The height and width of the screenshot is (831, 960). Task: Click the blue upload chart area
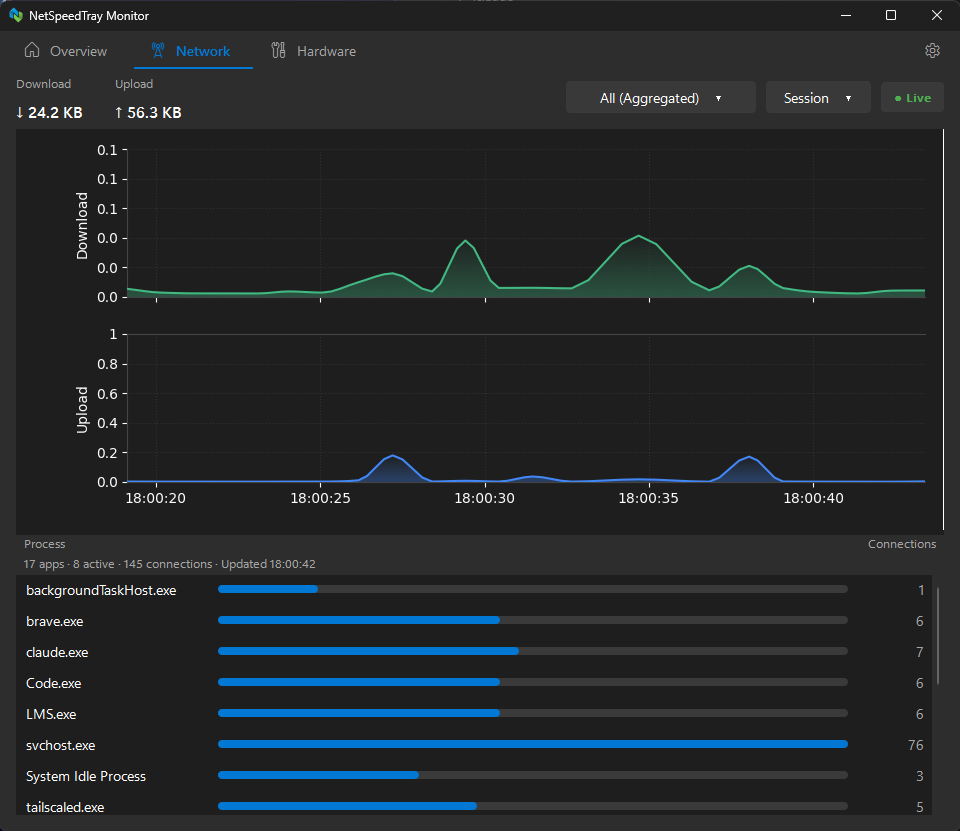tap(526, 408)
